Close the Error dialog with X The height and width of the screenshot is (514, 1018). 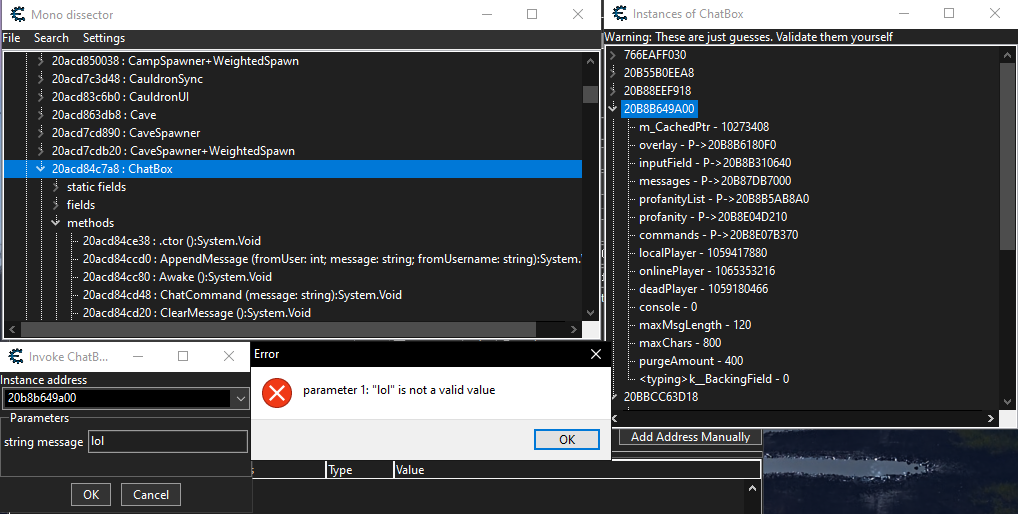point(595,354)
